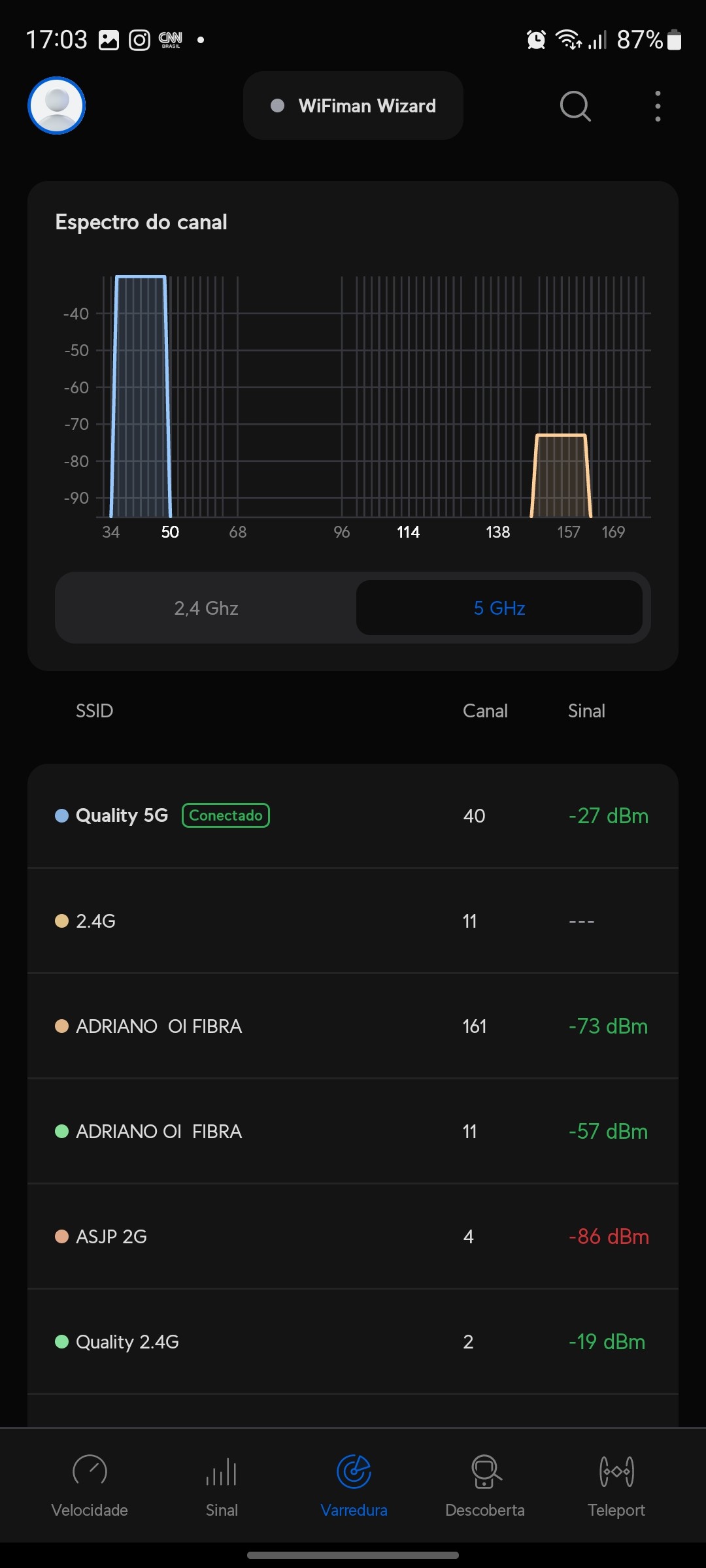
Task: Switch spectrum to 2,4 Ghz band
Action: point(206,608)
